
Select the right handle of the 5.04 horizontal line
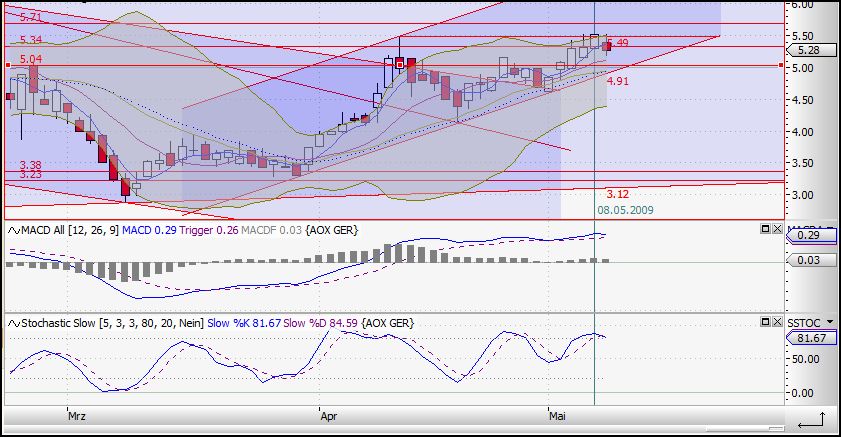coord(781,65)
